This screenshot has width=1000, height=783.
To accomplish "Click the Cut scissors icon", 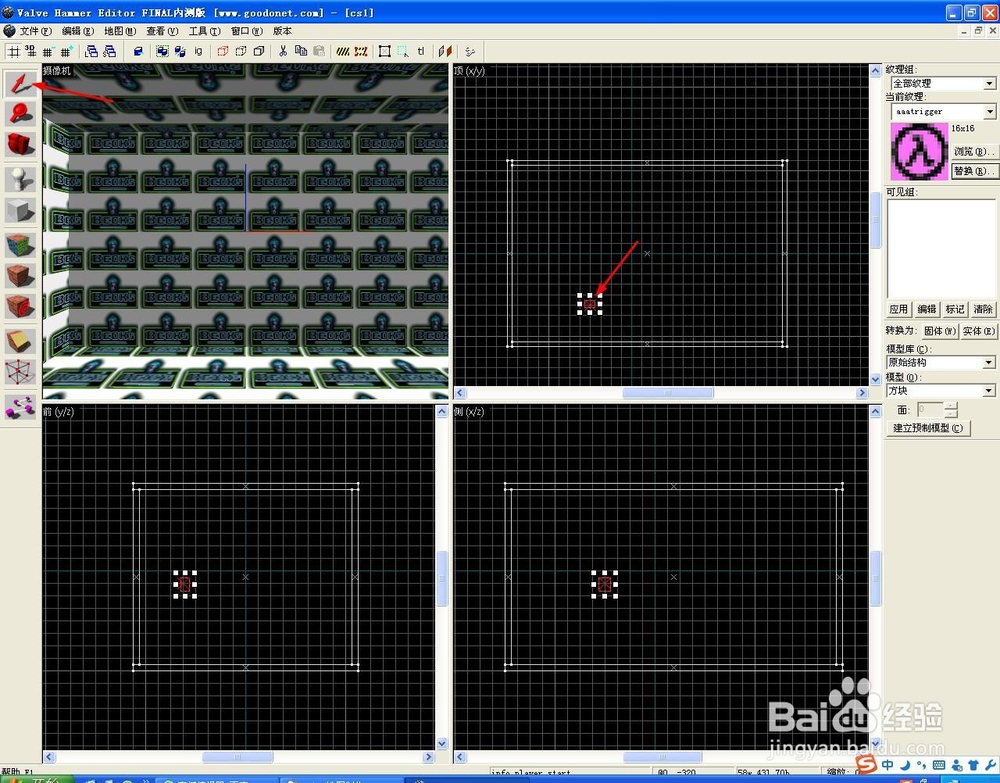I will (x=283, y=52).
